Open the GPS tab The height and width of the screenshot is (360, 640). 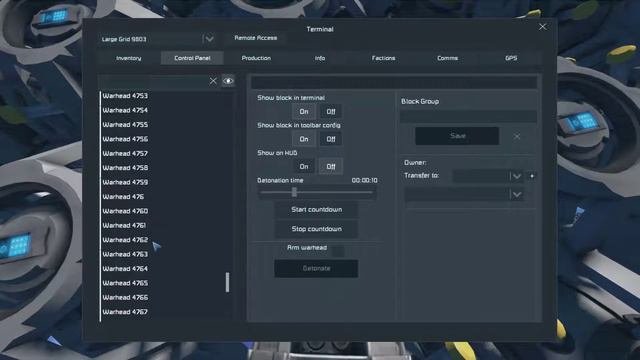click(x=511, y=58)
